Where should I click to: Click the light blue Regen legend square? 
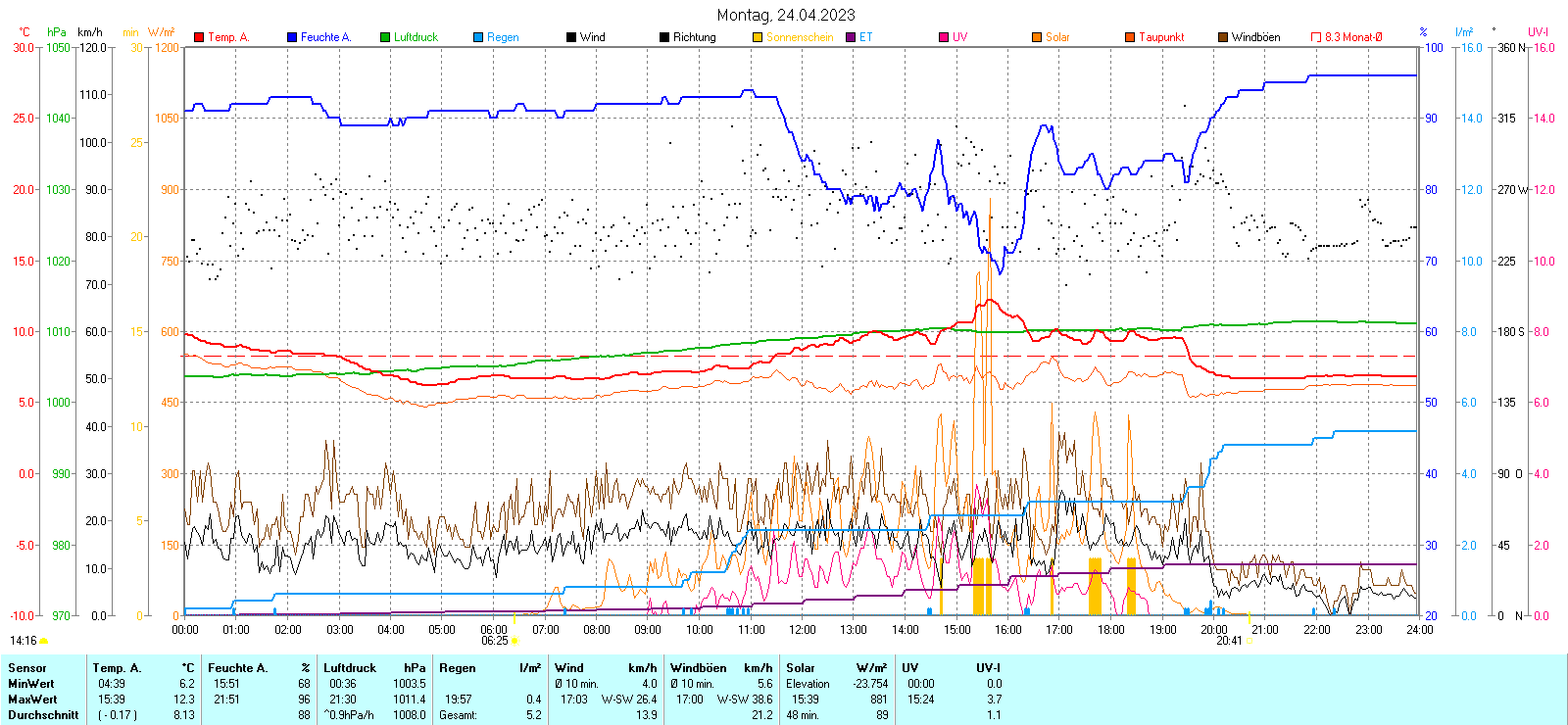click(x=478, y=37)
